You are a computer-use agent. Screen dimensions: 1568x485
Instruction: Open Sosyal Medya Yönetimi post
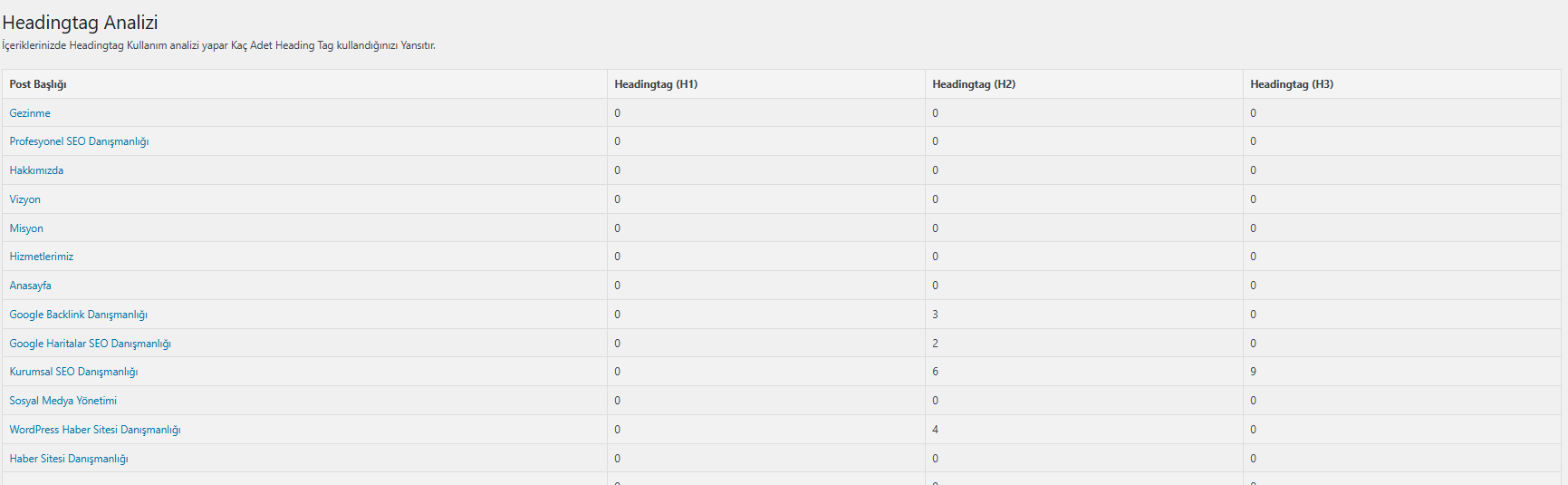[63, 401]
